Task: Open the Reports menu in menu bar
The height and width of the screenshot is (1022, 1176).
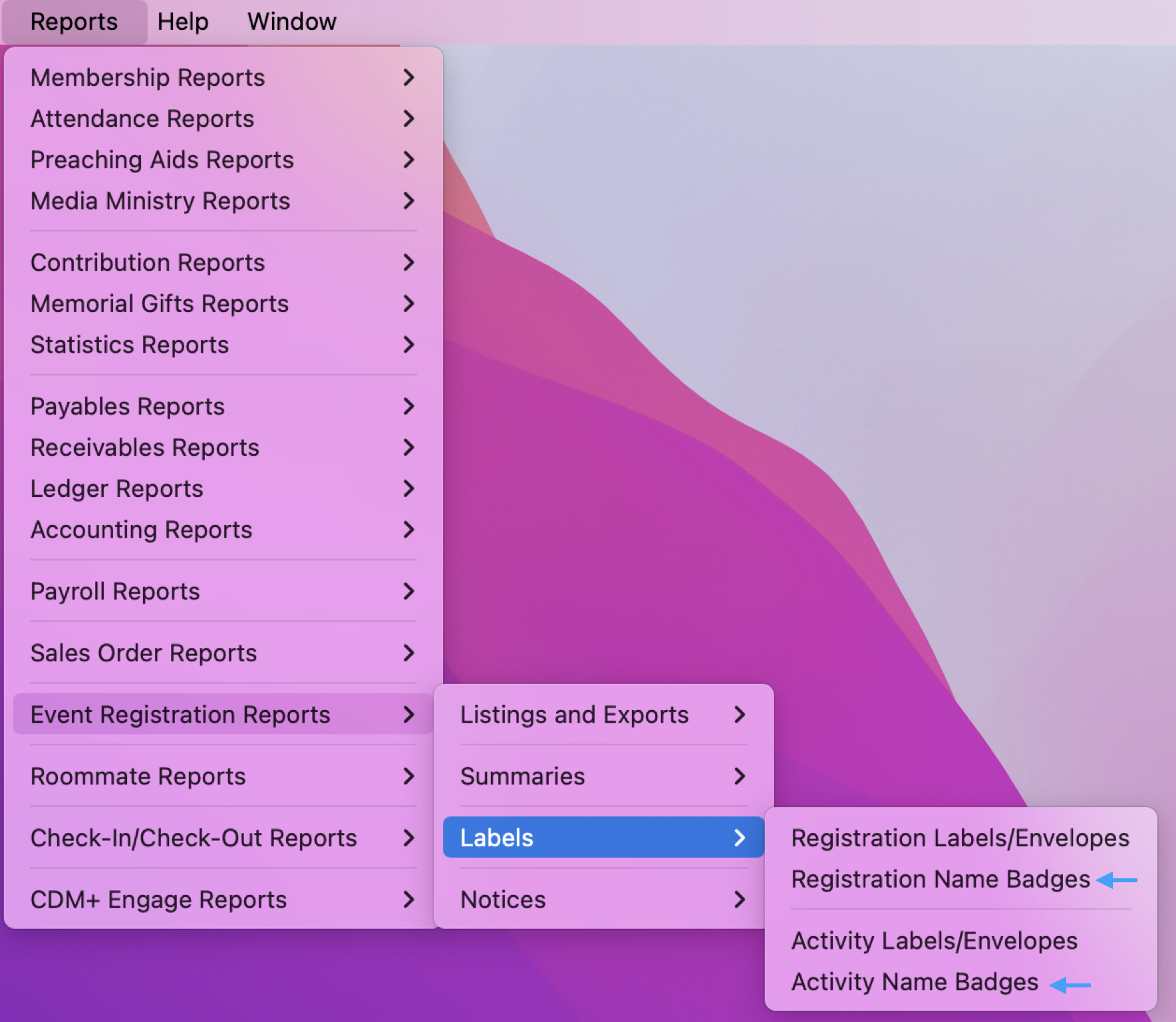Action: click(x=74, y=22)
